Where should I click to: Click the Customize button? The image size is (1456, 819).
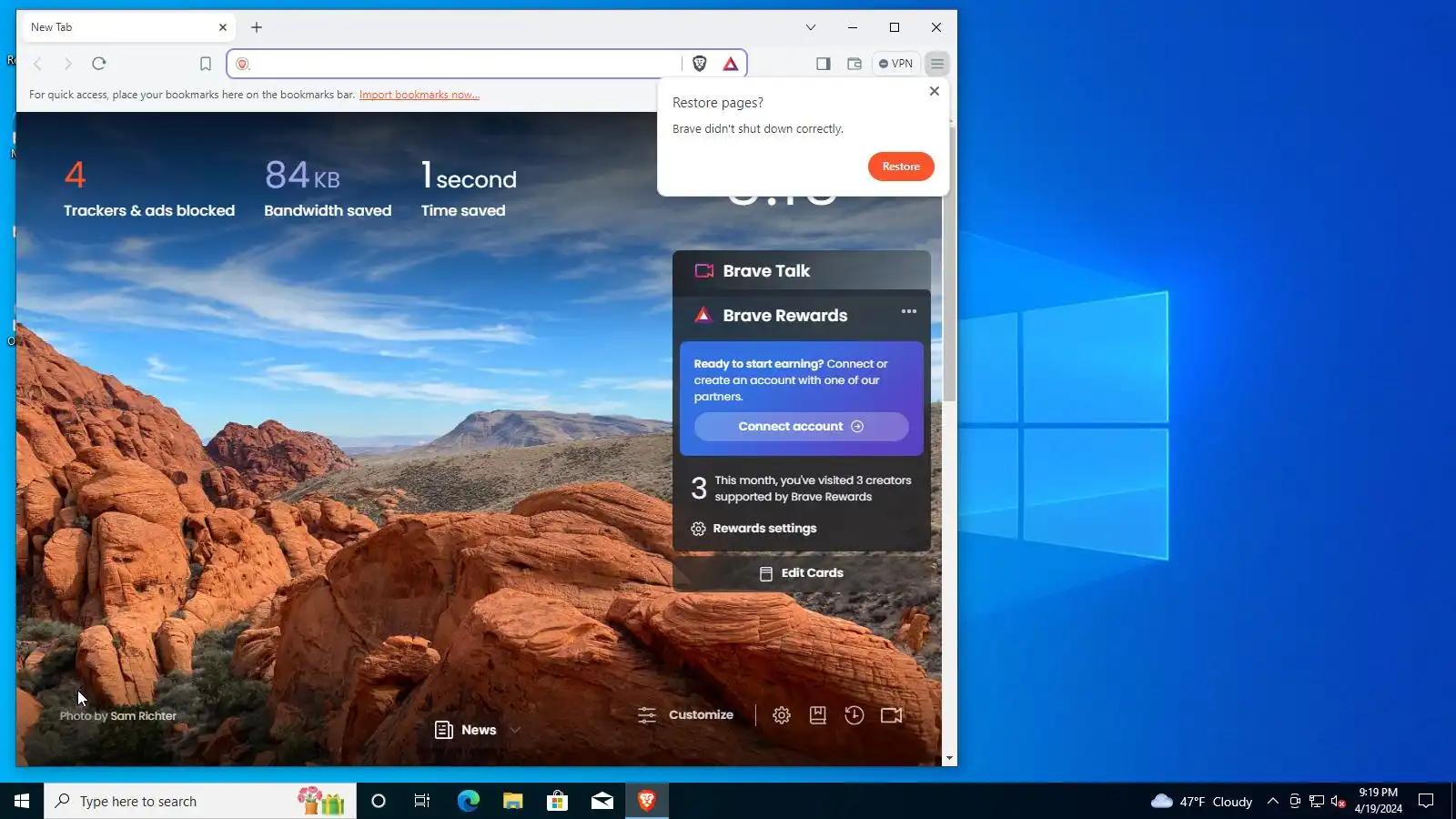point(686,715)
